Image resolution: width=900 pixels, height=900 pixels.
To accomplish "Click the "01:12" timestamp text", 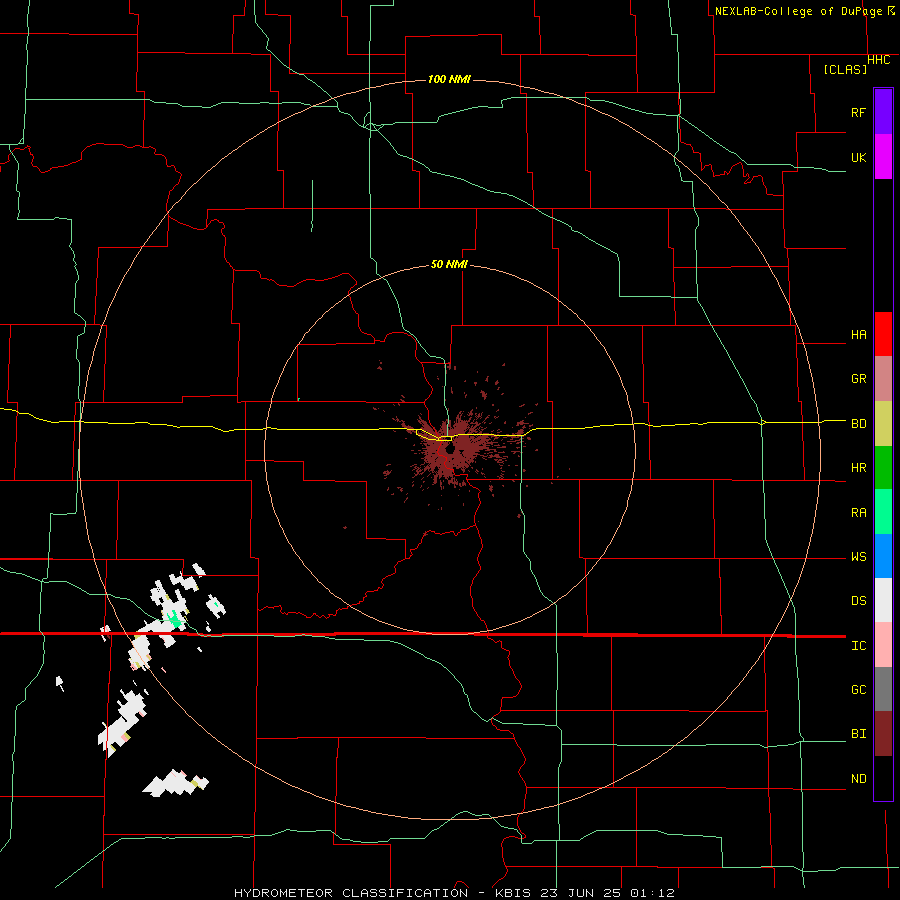I will pos(653,893).
